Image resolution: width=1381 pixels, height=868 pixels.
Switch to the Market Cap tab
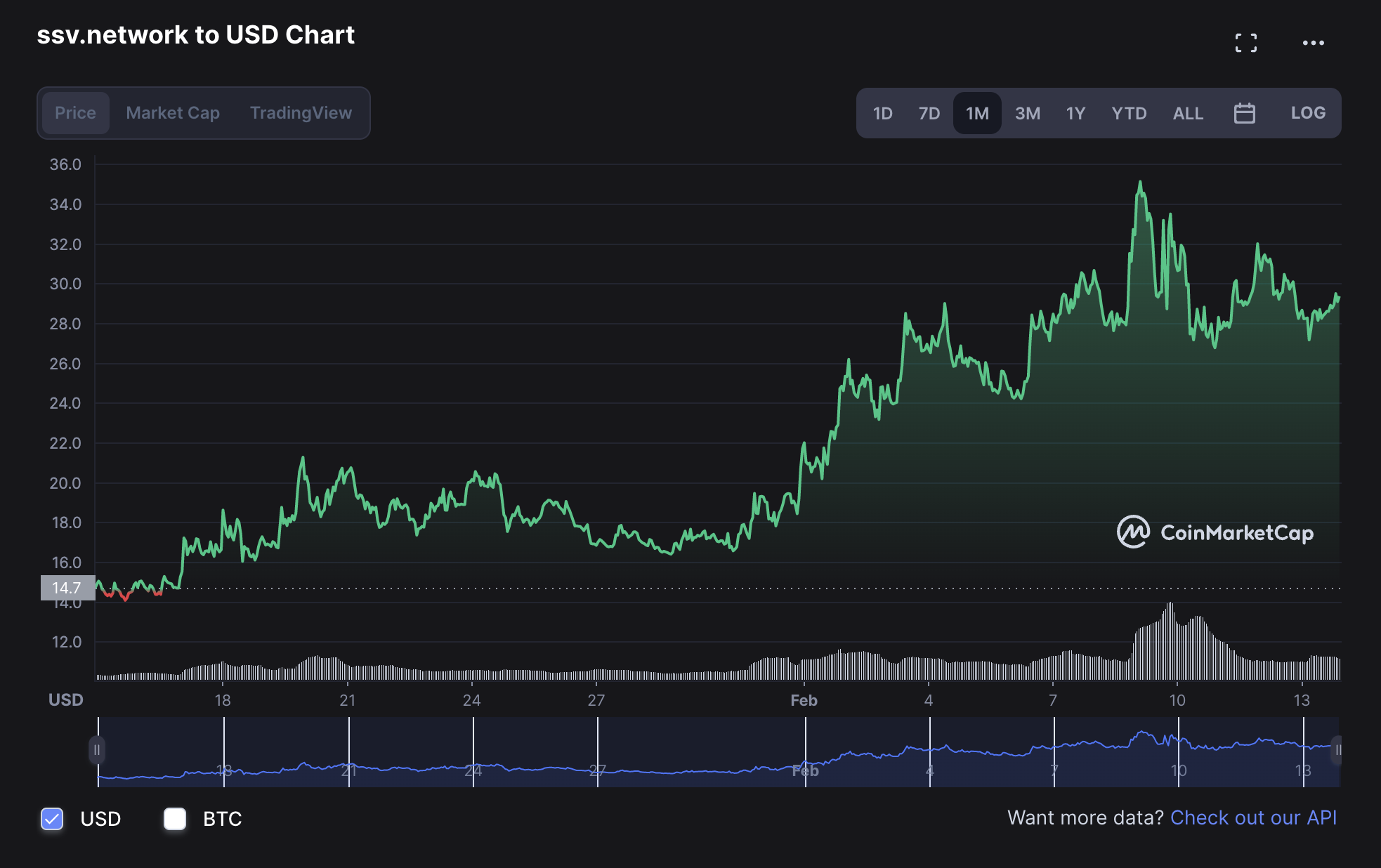click(x=173, y=113)
